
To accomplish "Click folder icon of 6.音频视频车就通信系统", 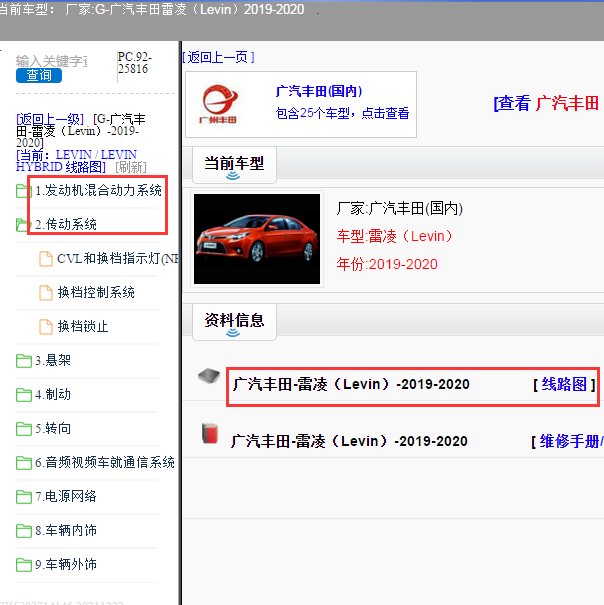I will [24, 463].
